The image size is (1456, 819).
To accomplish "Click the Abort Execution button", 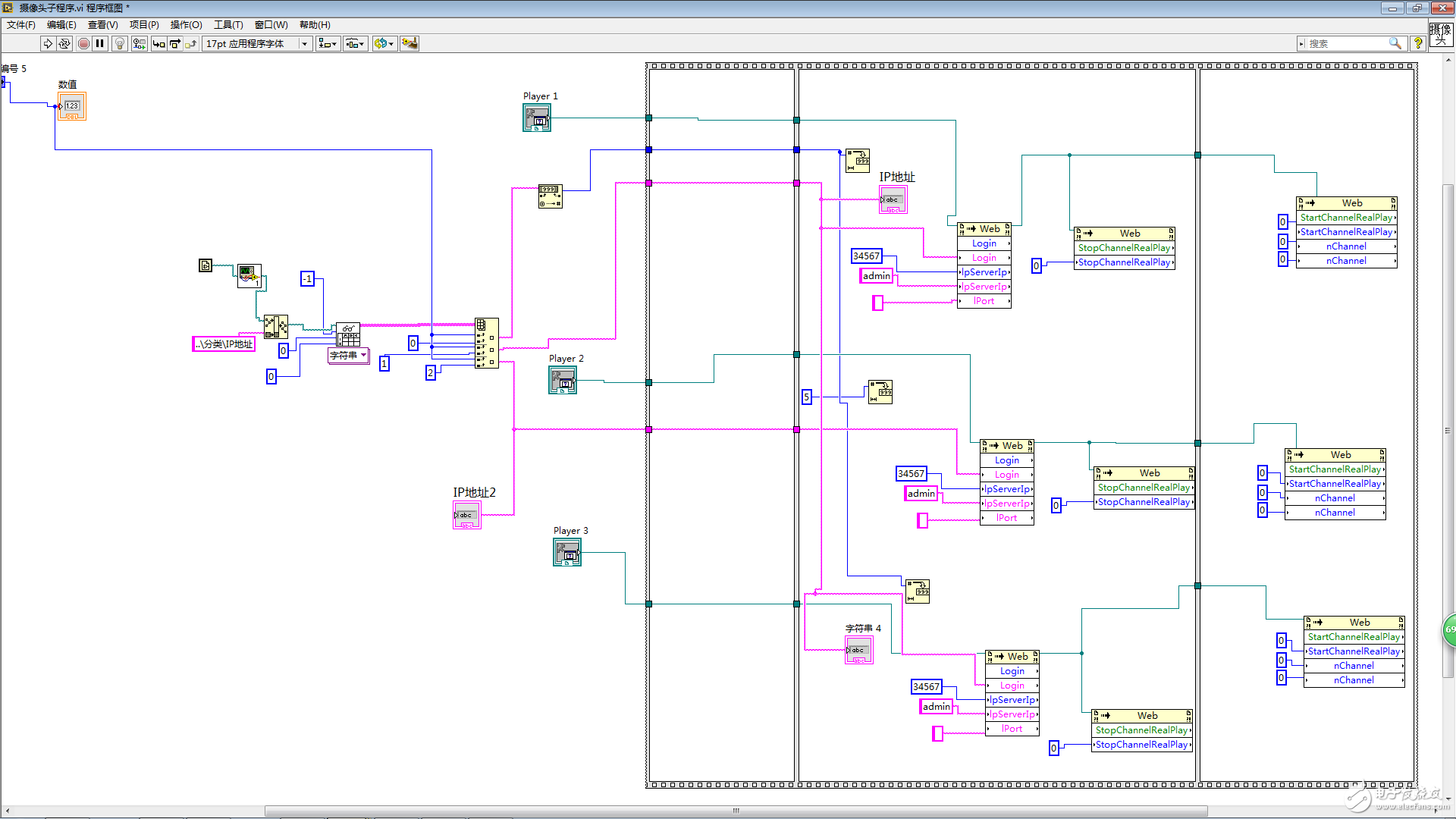I will (x=83, y=43).
